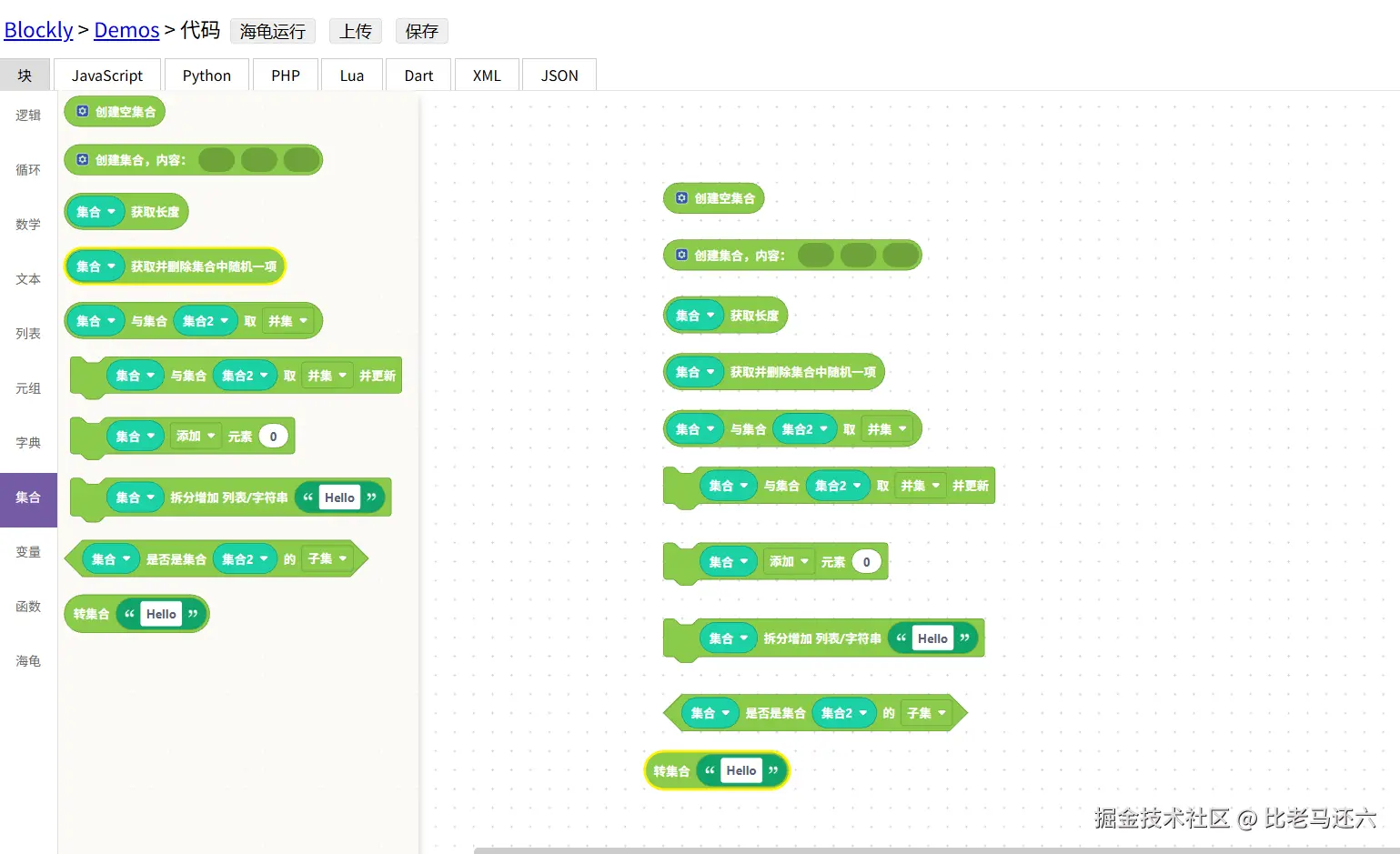Click the gear on the workspace 创建集合，内容 block

(681, 255)
